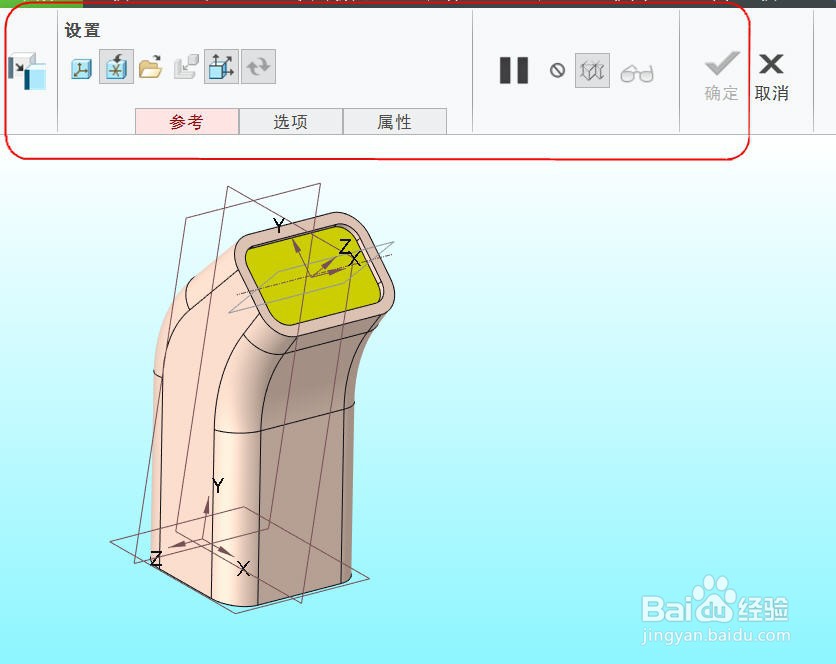
Task: Pause the feature with the pause button
Action: pos(514,70)
